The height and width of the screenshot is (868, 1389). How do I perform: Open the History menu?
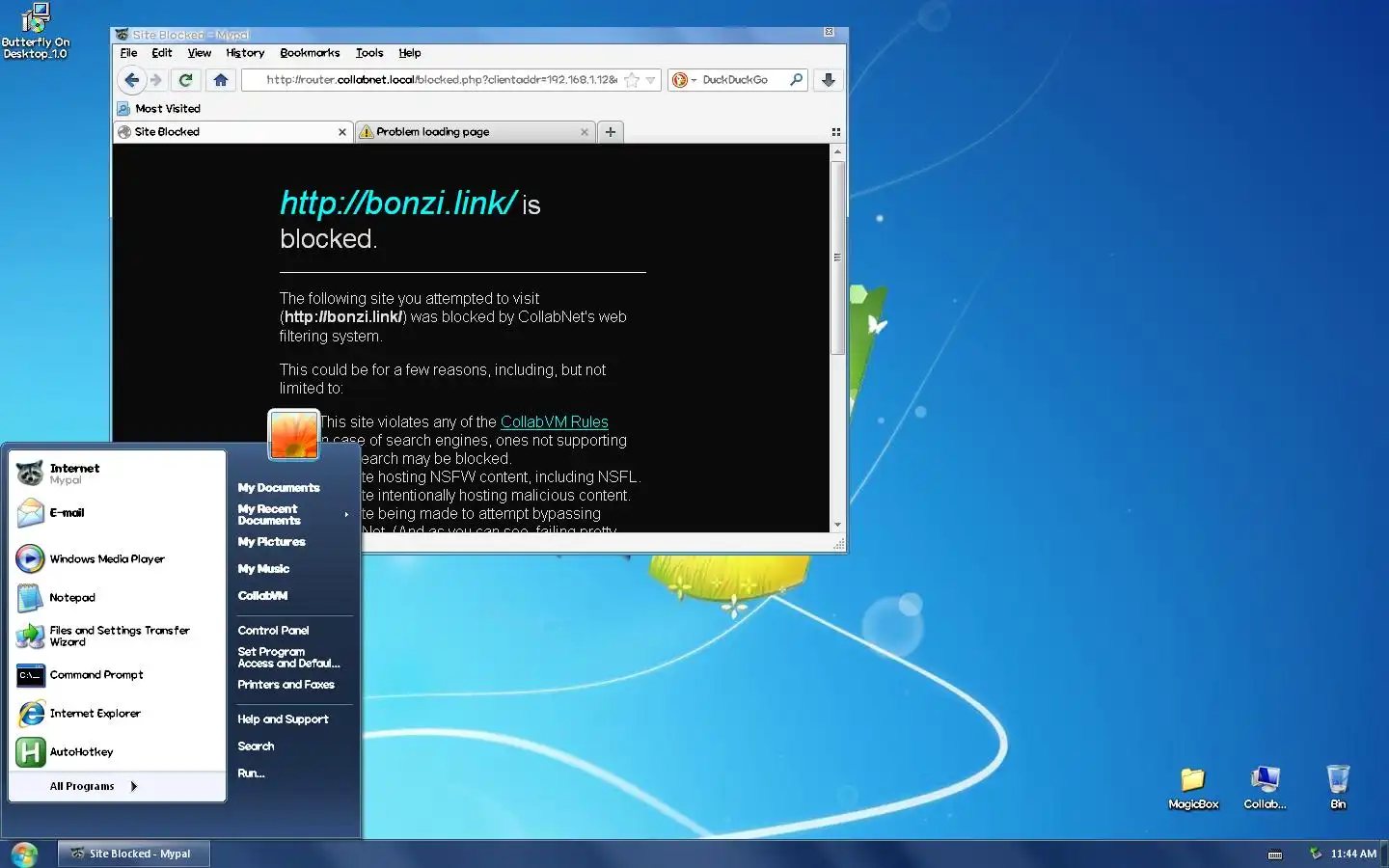coord(245,53)
